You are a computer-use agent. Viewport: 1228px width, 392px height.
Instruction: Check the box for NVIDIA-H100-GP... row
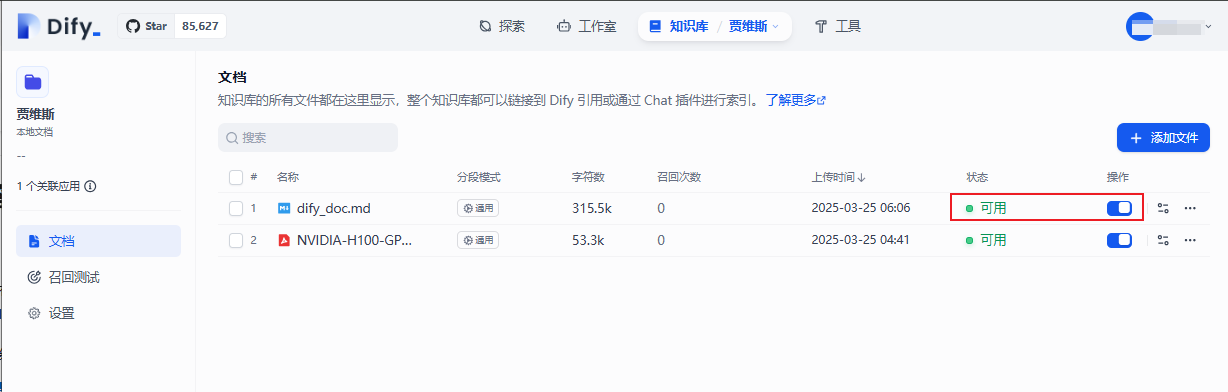pyautogui.click(x=236, y=240)
